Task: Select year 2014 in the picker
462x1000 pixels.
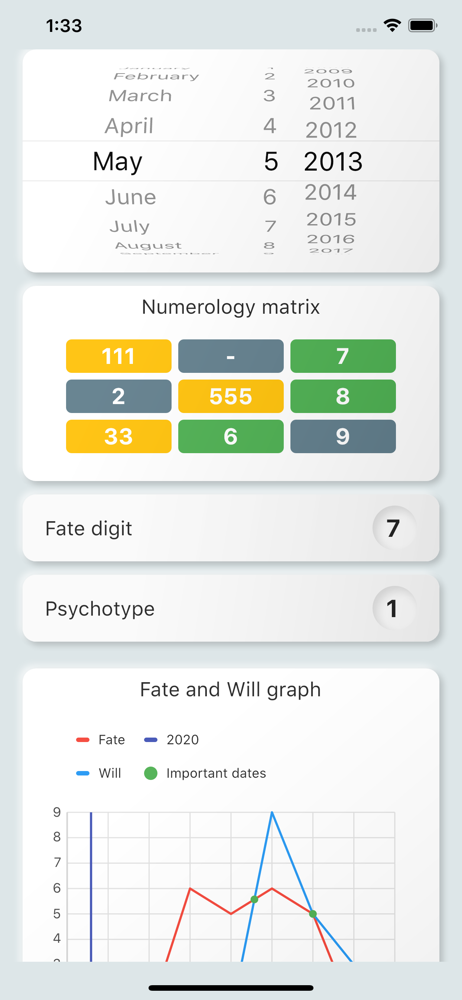Action: click(331, 192)
